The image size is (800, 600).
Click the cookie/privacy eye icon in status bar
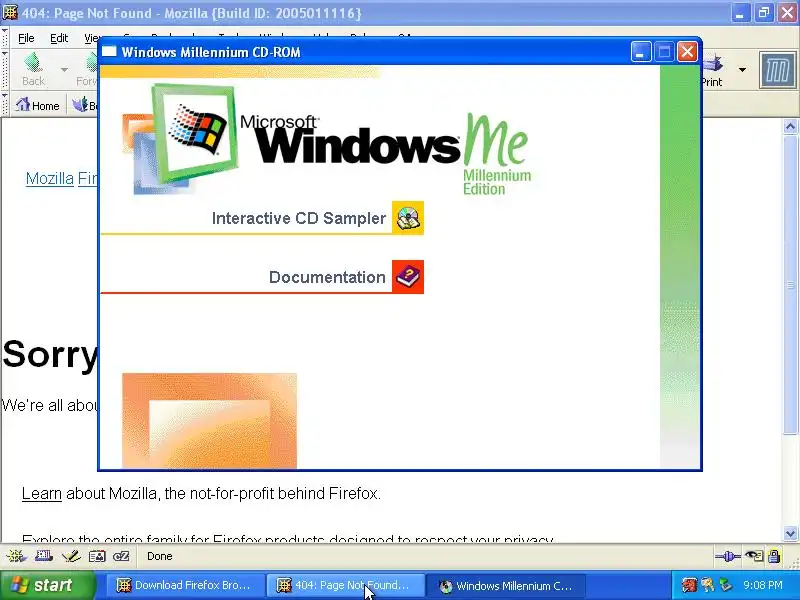(x=754, y=556)
